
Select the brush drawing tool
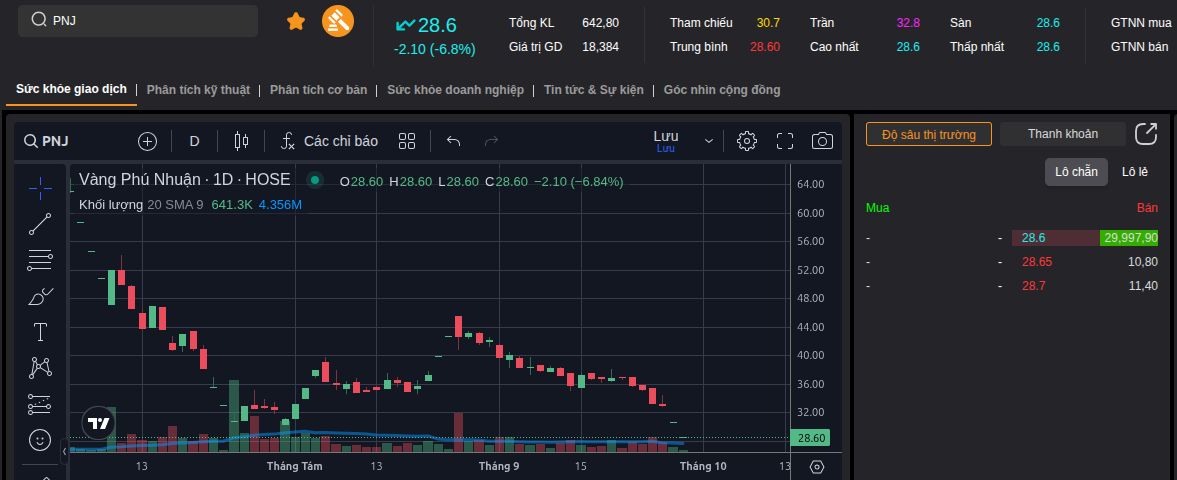40,296
